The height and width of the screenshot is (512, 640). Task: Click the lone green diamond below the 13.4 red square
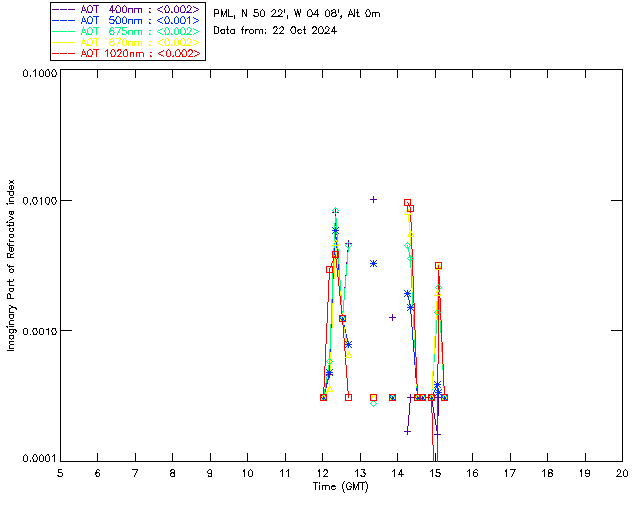[x=373, y=404]
